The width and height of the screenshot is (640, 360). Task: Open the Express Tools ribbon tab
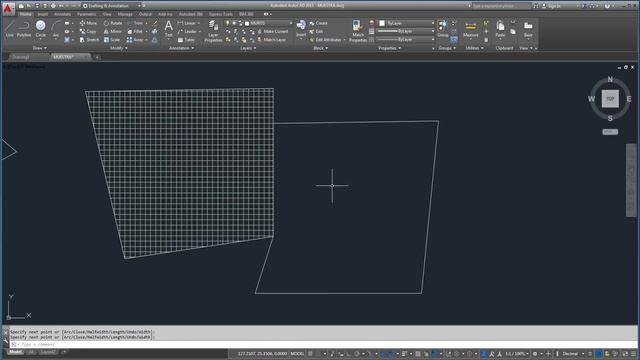(x=221, y=14)
